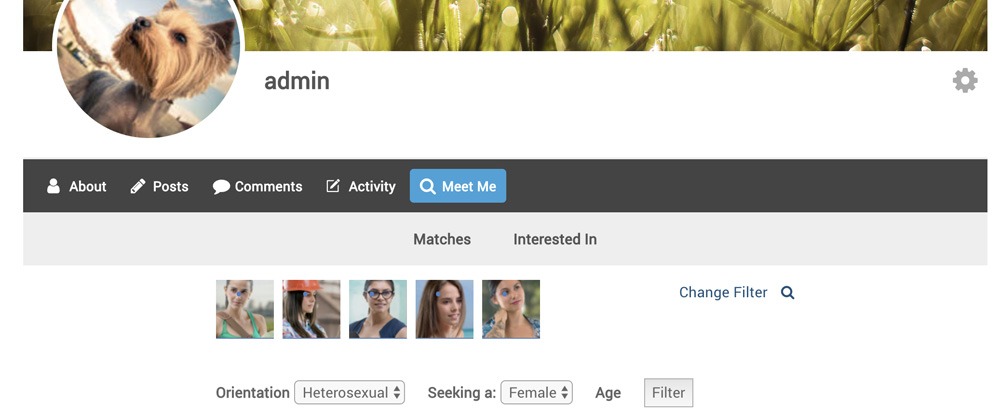
Task: Open the settings gear icon
Action: pos(964,81)
